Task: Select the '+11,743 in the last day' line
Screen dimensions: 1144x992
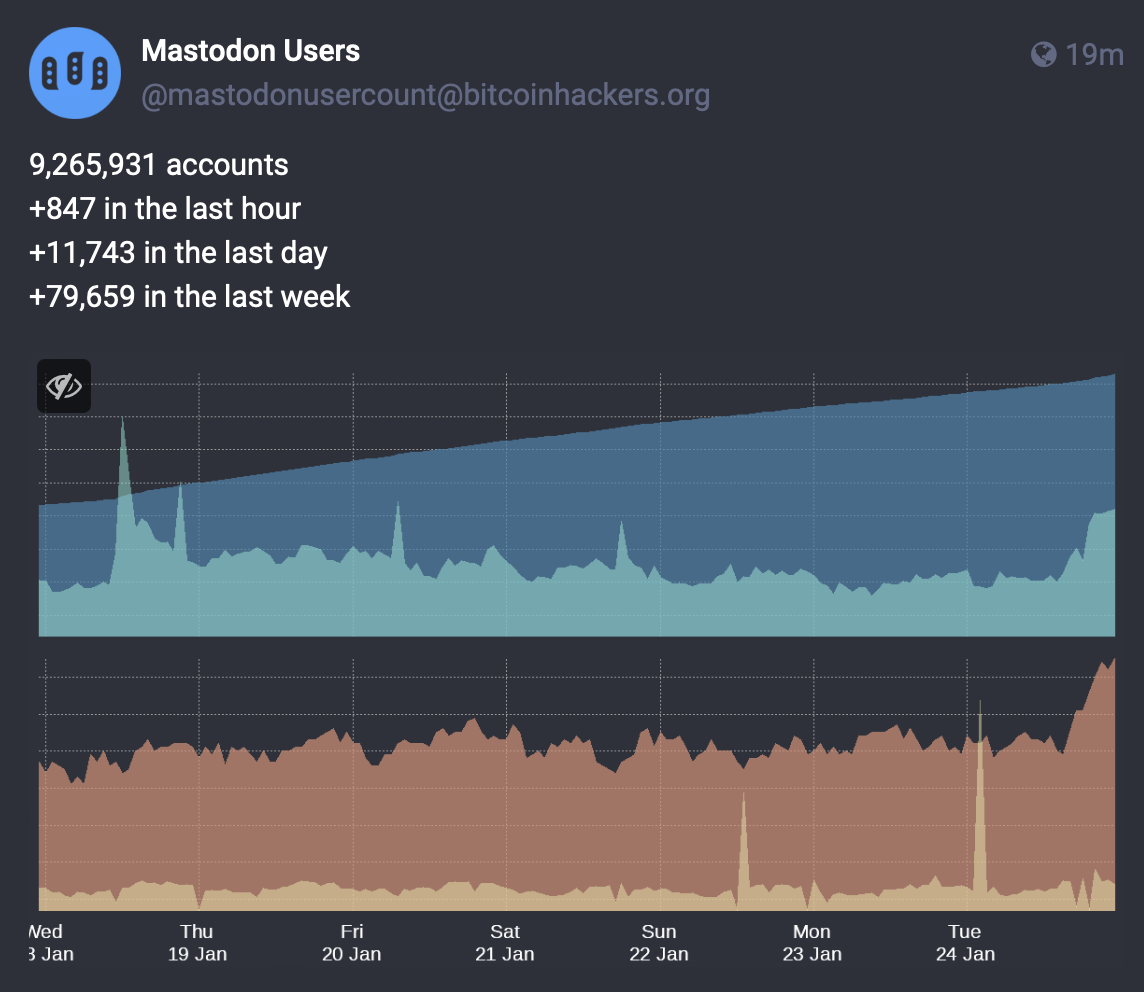Action: [178, 253]
